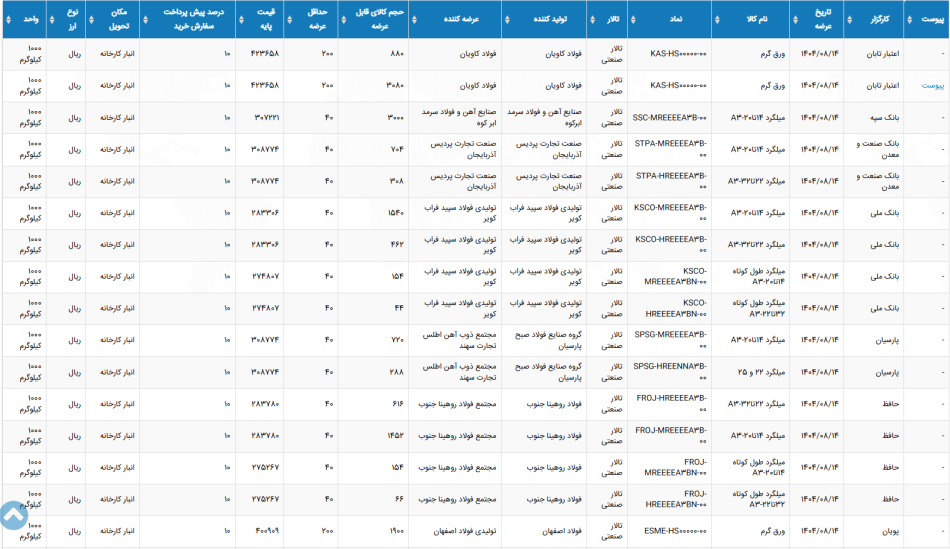Select symbol KSCO-MREEEEA۳B-۰۰
This screenshot has width=950, height=549.
tap(671, 213)
